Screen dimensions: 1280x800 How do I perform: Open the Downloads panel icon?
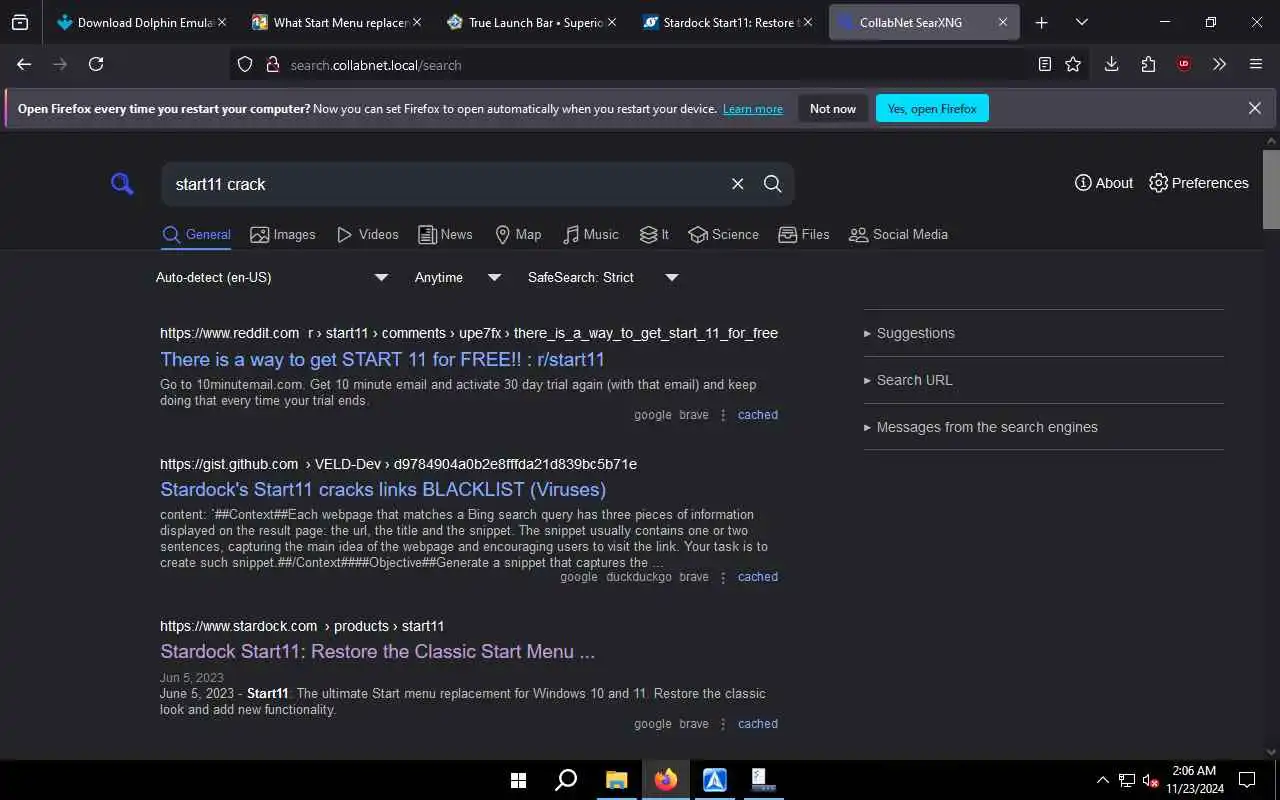(x=1111, y=64)
